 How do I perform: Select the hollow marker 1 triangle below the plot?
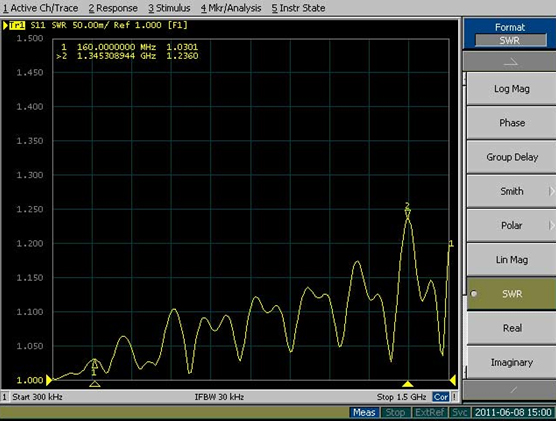pos(94,384)
